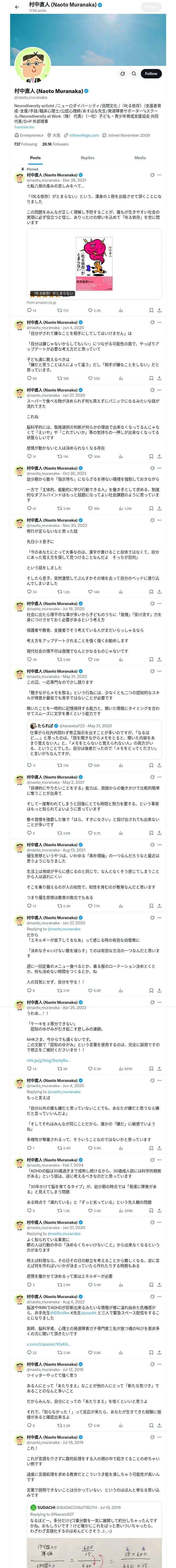View analytics of Nov 30, 2022 post
The image size is (176, 1568).
[121, 592]
